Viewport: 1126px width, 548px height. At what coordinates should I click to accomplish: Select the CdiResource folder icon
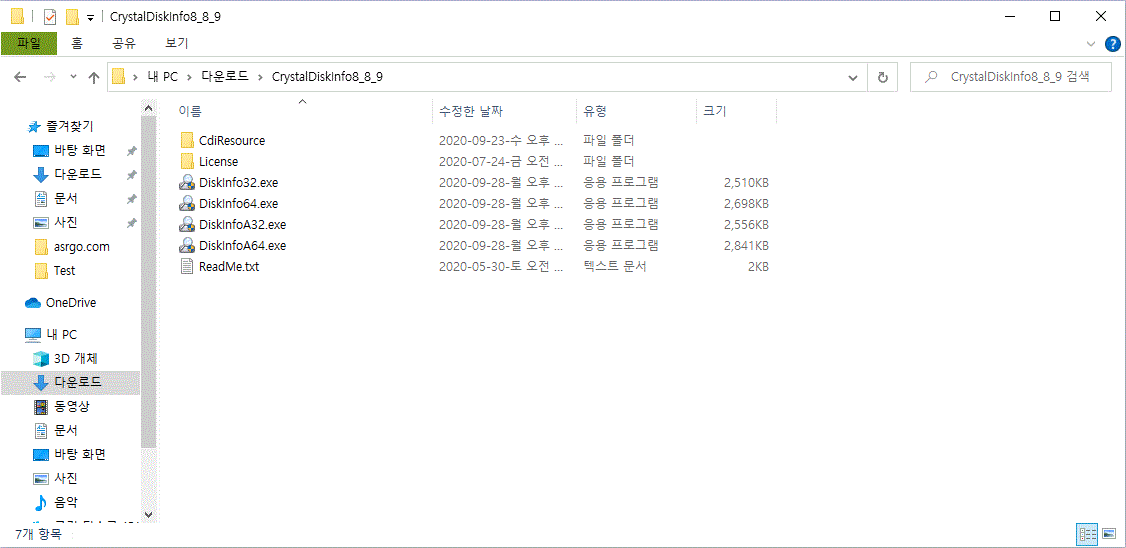click(187, 140)
